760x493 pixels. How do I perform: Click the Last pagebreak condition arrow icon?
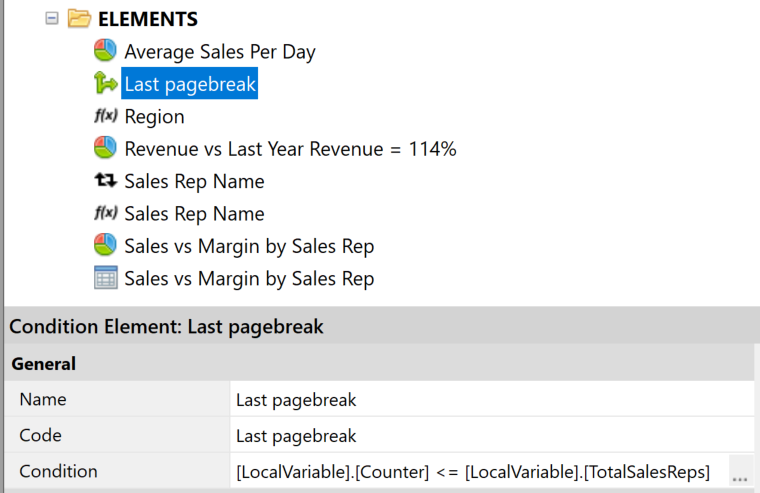tap(106, 85)
